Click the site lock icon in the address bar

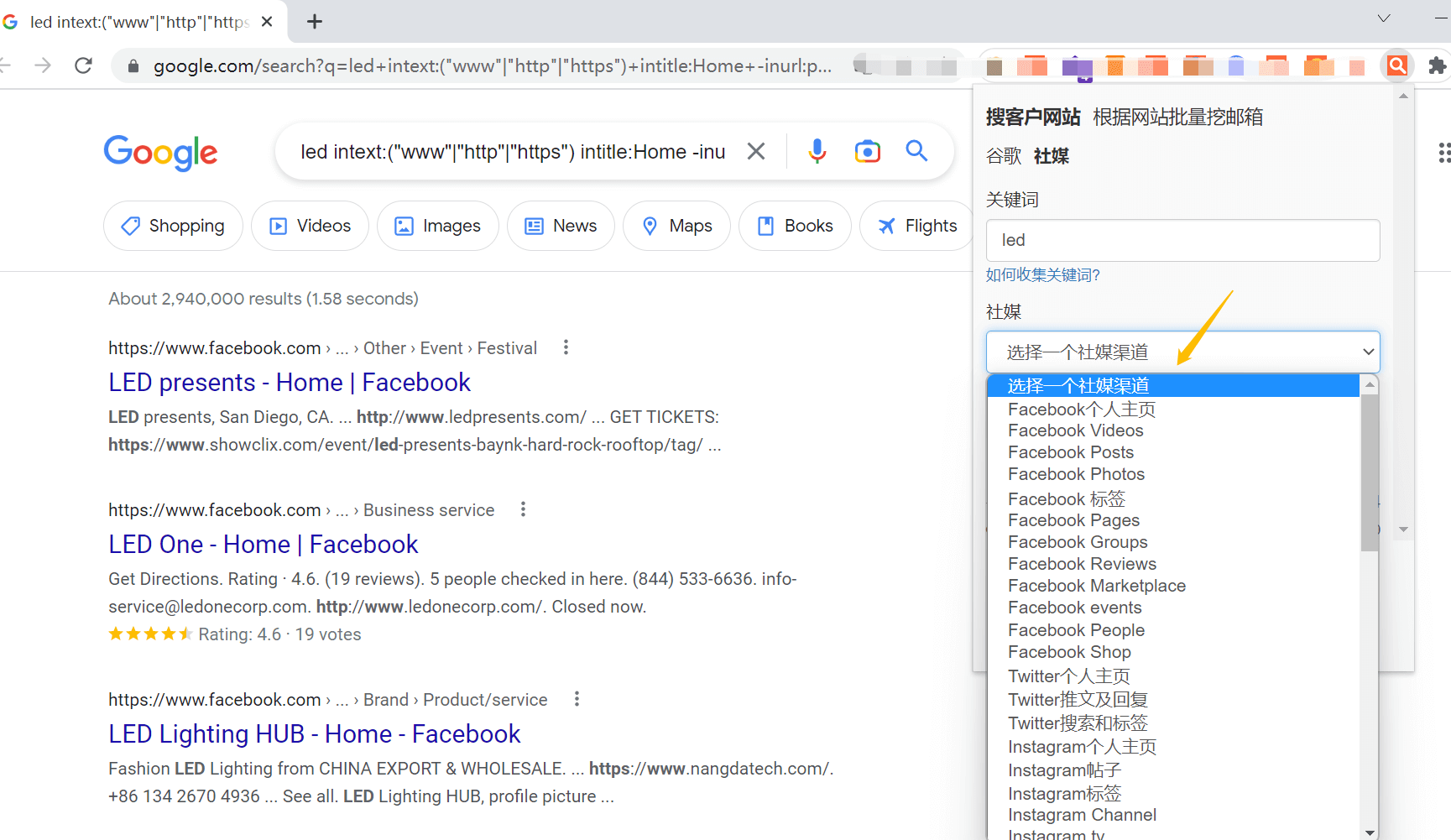click(x=133, y=65)
